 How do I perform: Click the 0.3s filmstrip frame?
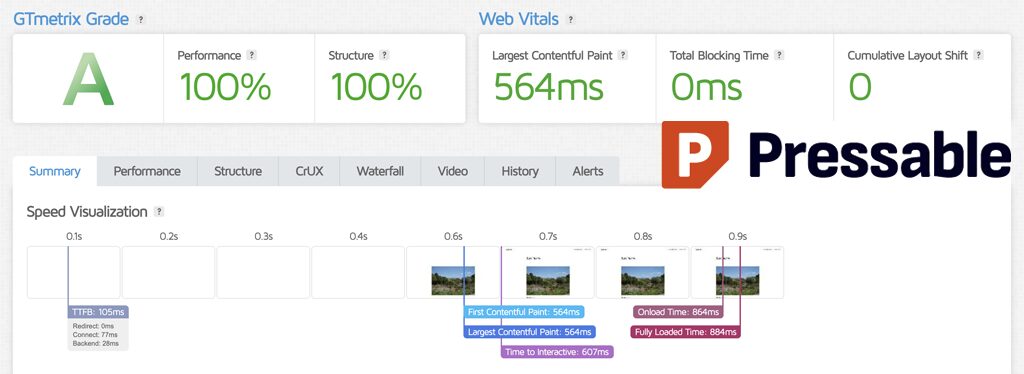point(263,272)
